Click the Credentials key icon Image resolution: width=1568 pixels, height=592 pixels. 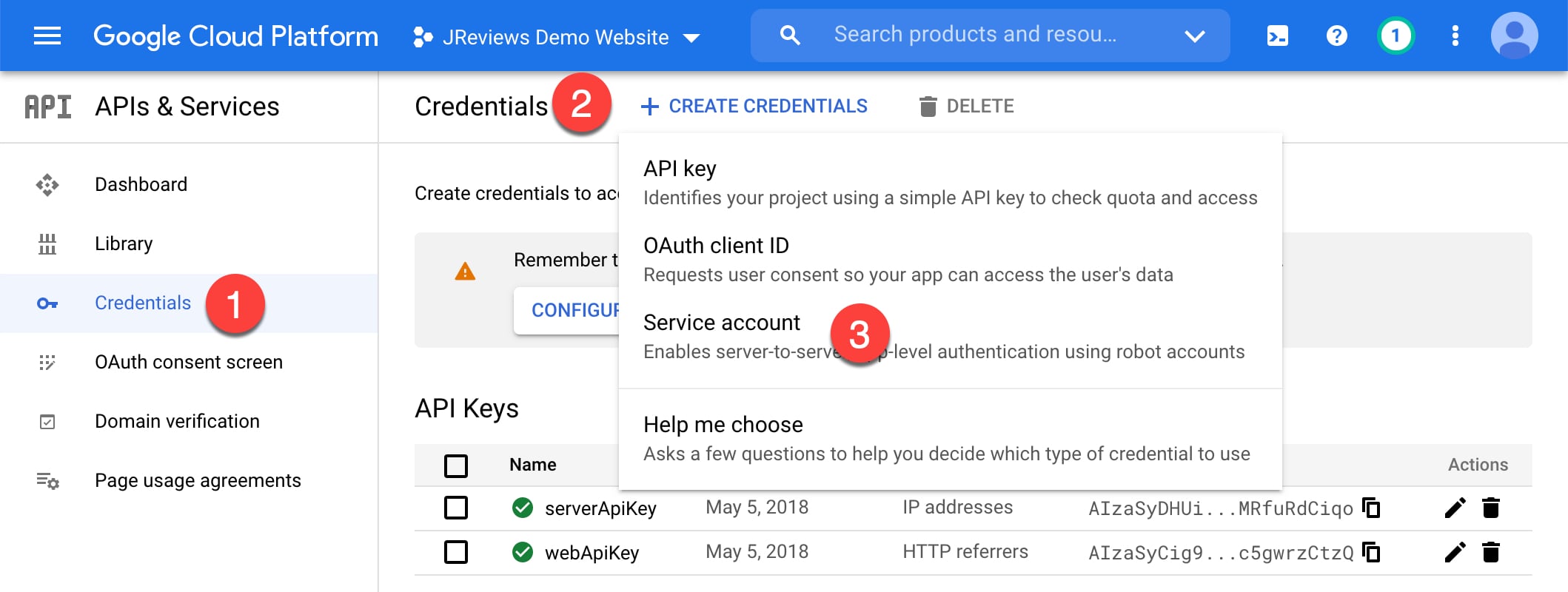point(47,303)
